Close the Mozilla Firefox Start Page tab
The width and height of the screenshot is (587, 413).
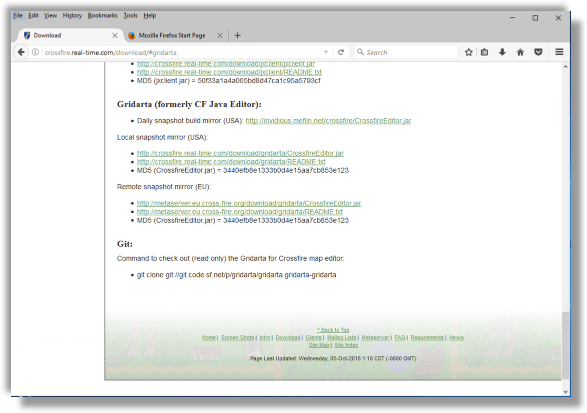coord(220,36)
